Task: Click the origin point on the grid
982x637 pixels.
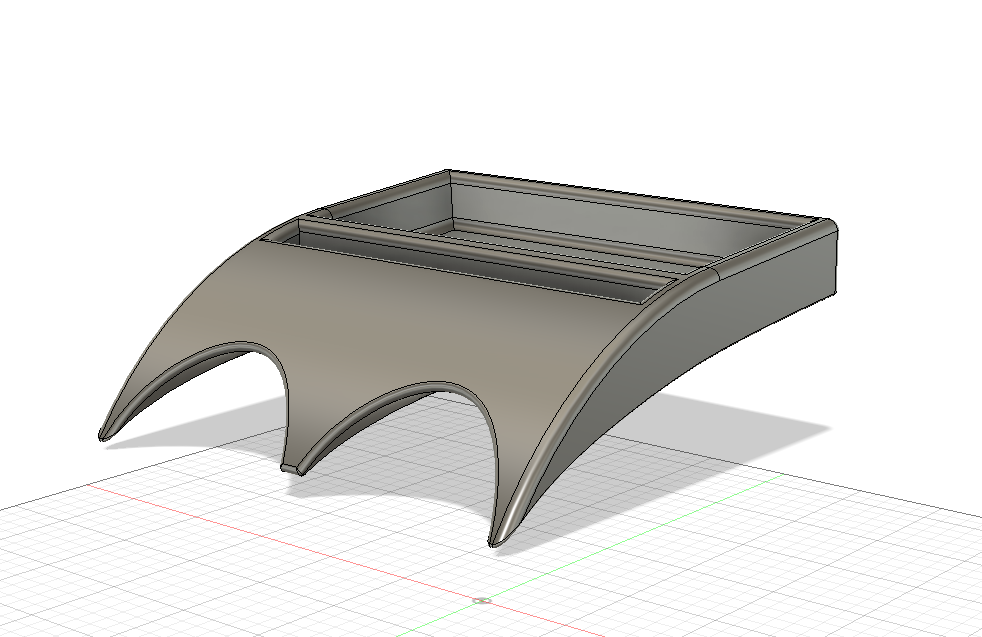Action: [482, 601]
